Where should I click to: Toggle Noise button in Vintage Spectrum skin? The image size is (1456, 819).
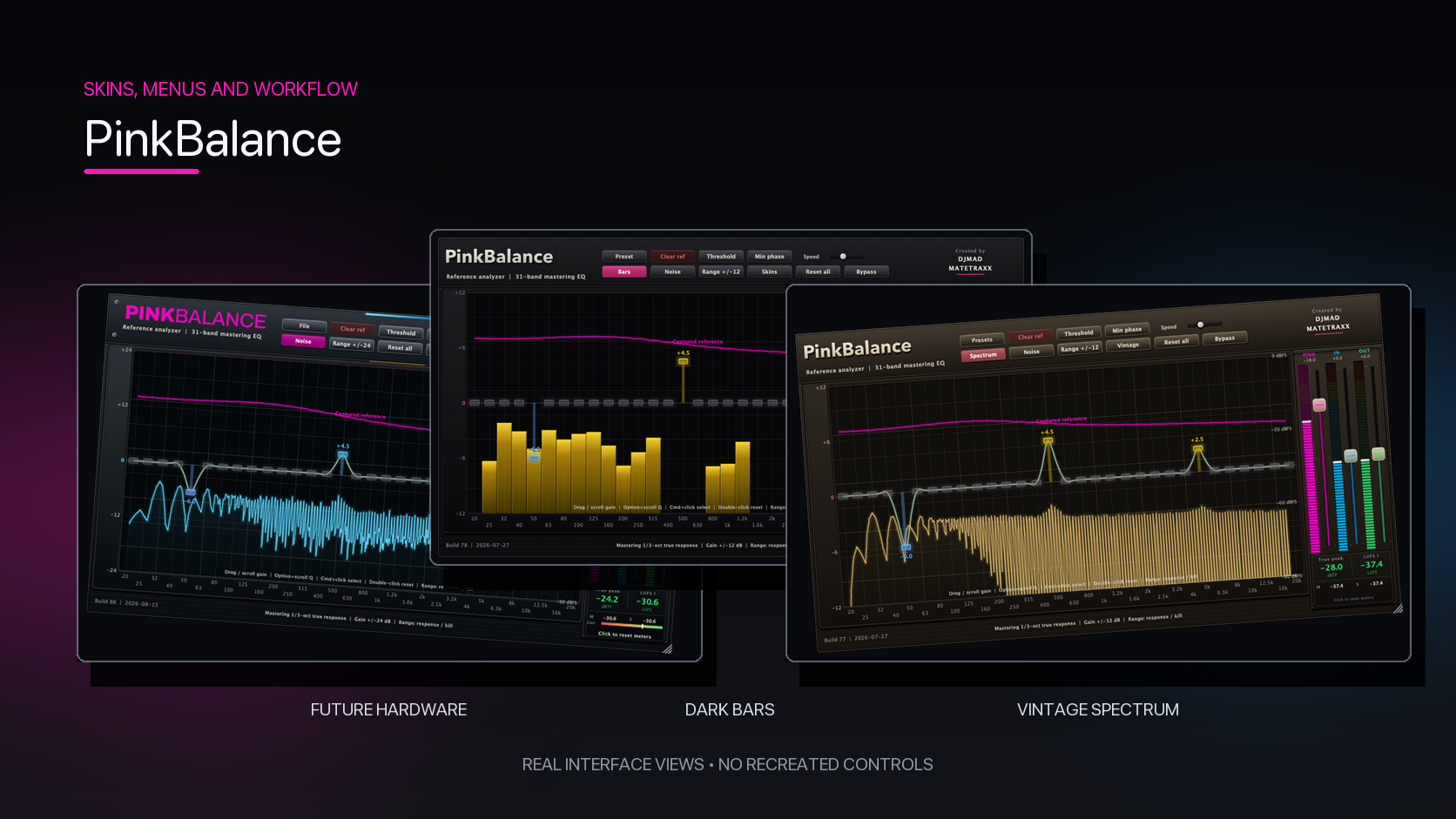1032,352
